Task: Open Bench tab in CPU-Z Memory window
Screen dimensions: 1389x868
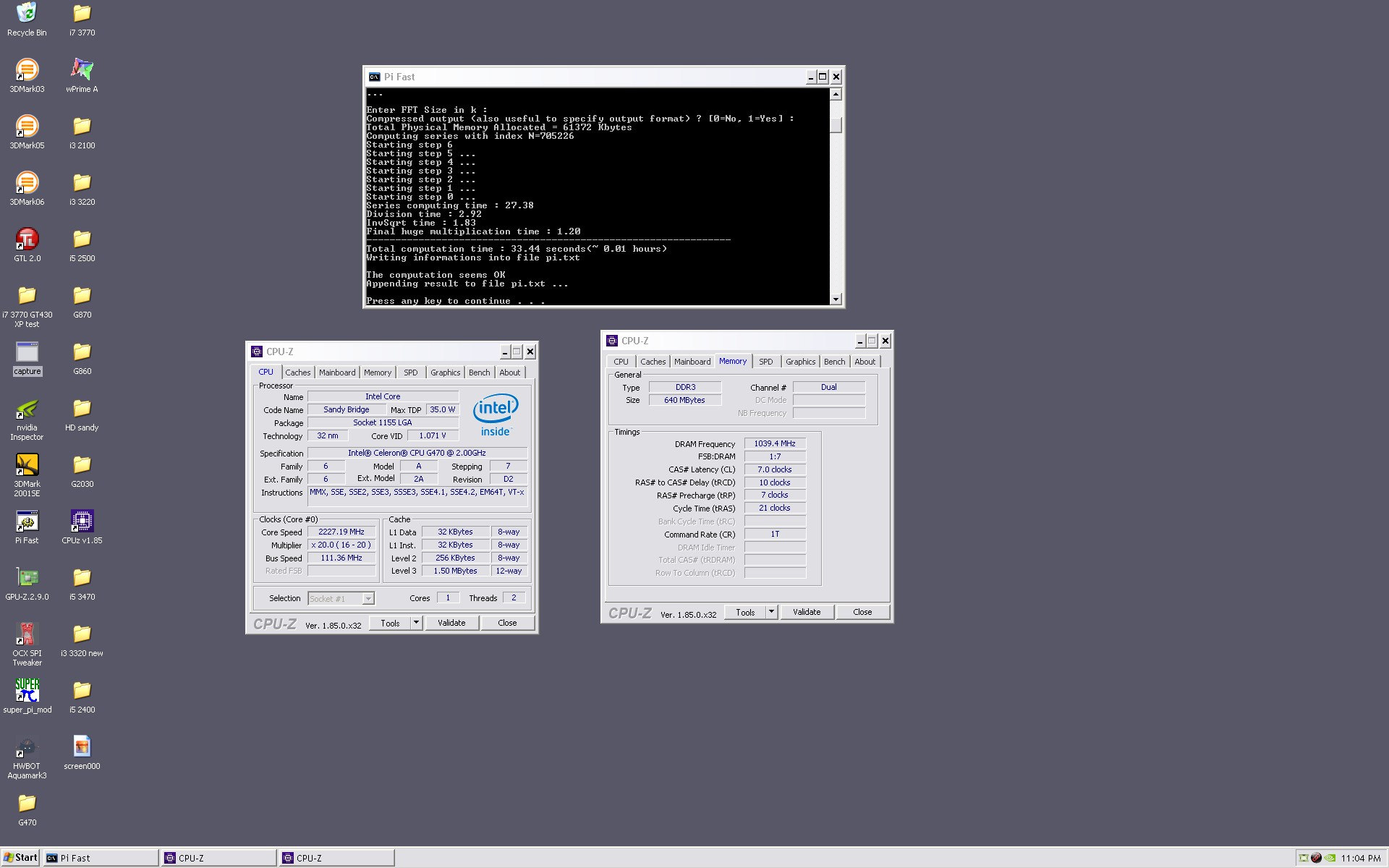Action: [x=834, y=362]
